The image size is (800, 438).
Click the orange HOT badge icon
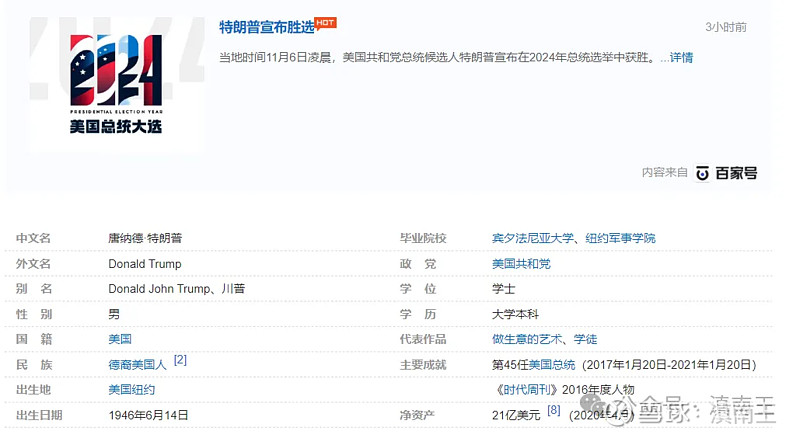326,23
